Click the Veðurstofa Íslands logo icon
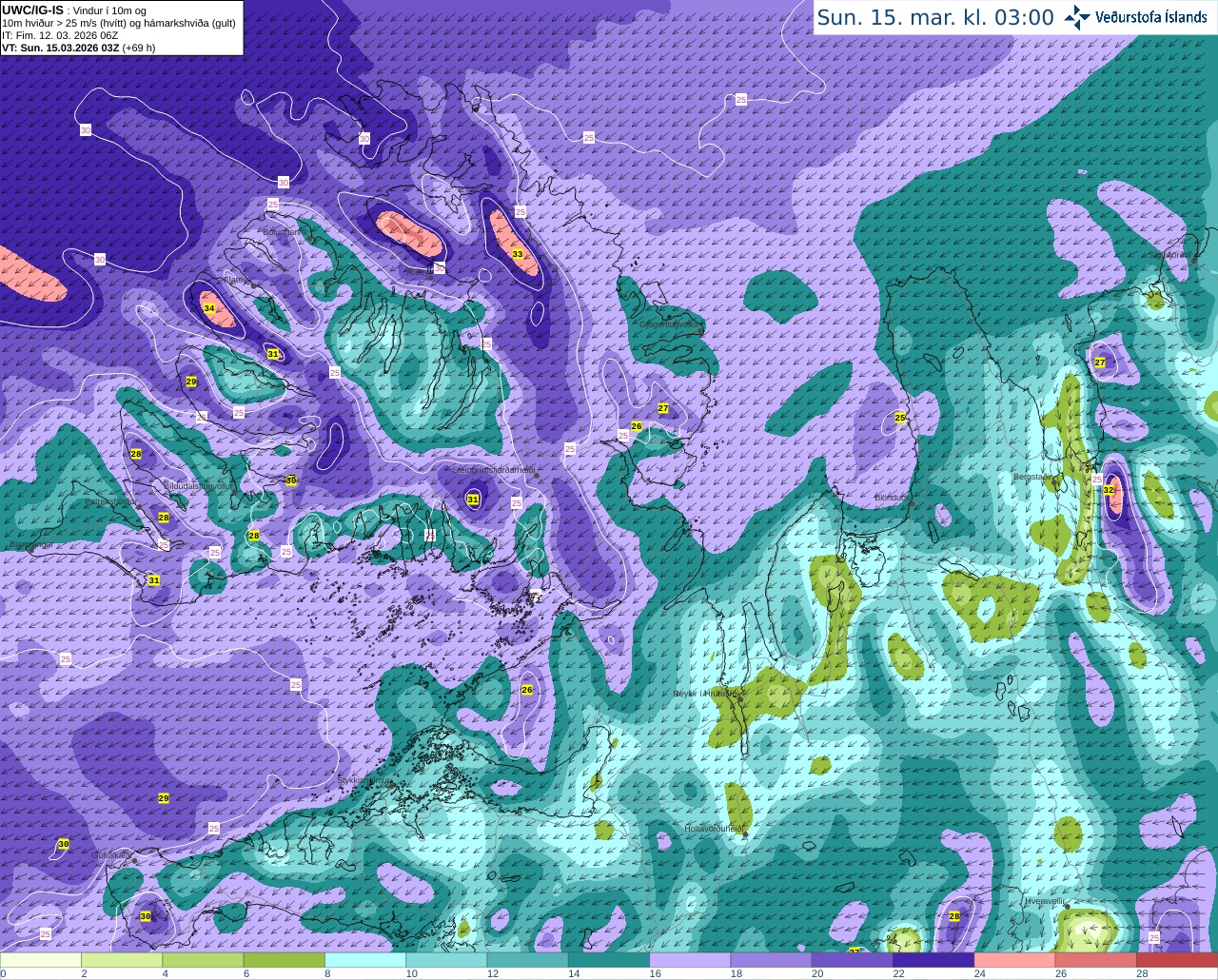The width and height of the screenshot is (1218, 980). pos(1078,16)
